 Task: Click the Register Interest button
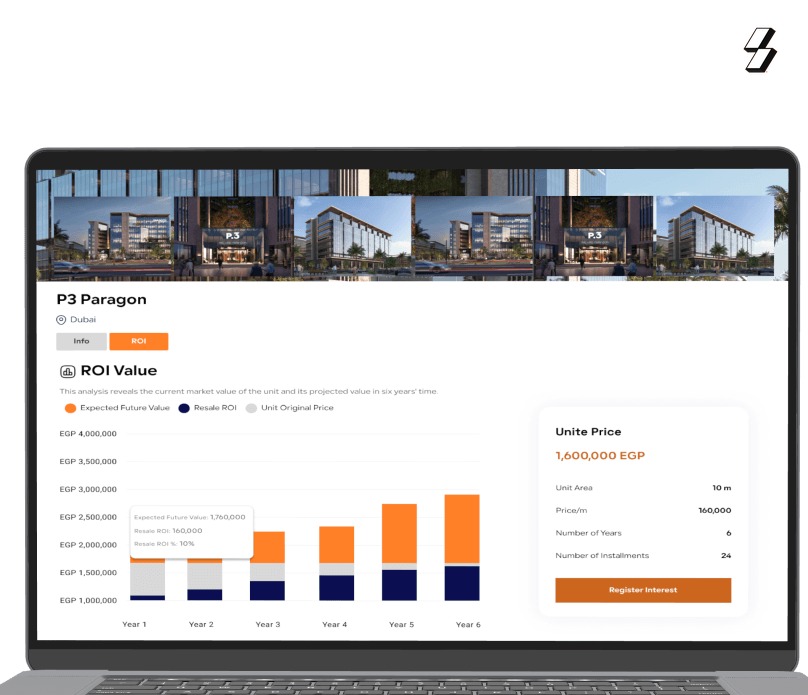(x=643, y=590)
